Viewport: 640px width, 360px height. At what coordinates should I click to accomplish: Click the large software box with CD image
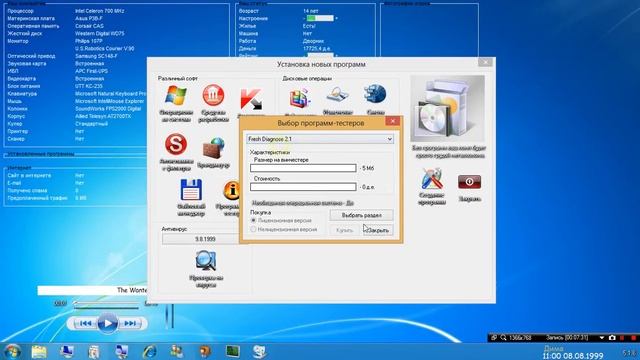448,109
